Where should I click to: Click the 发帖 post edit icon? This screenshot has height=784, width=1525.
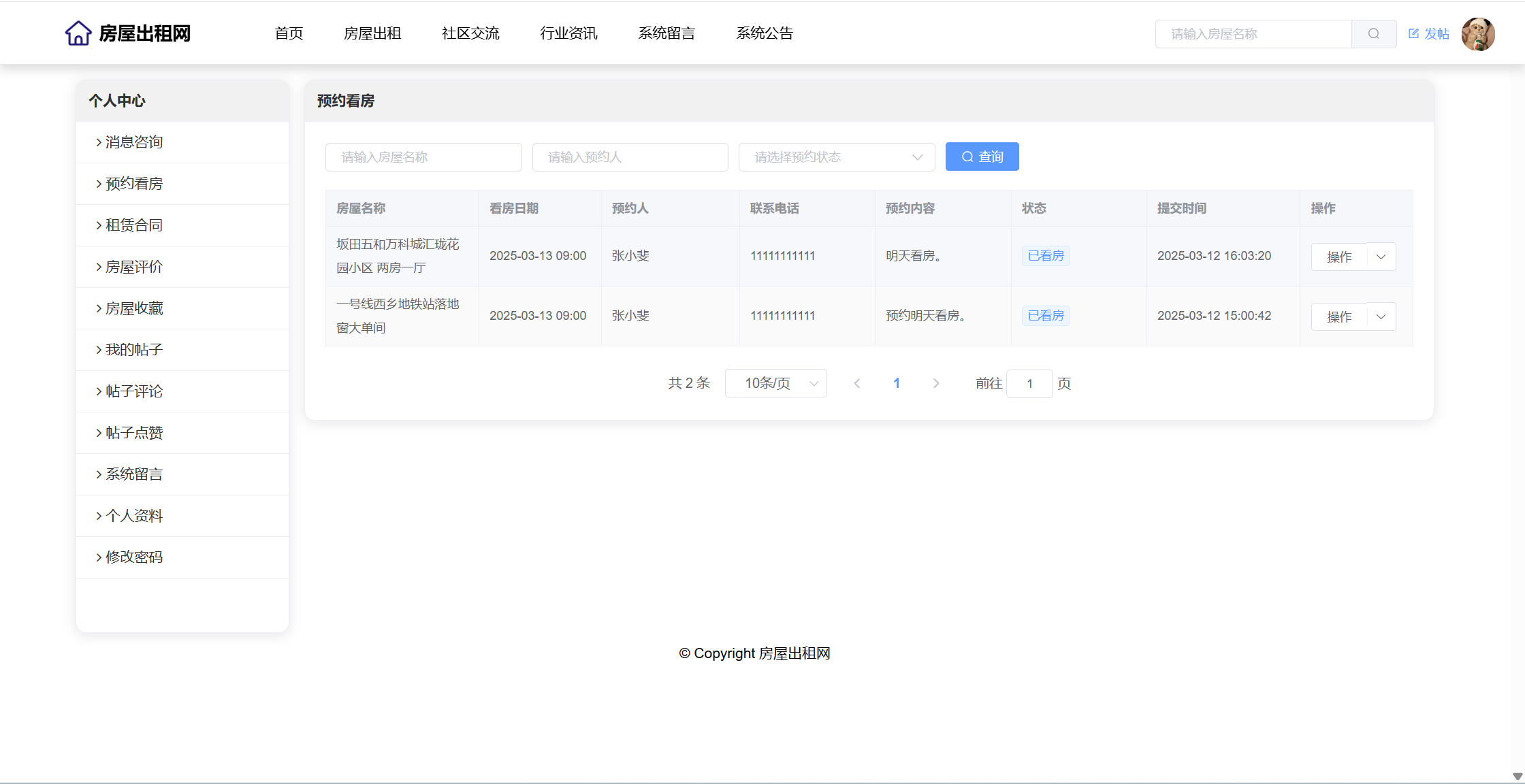[x=1413, y=33]
